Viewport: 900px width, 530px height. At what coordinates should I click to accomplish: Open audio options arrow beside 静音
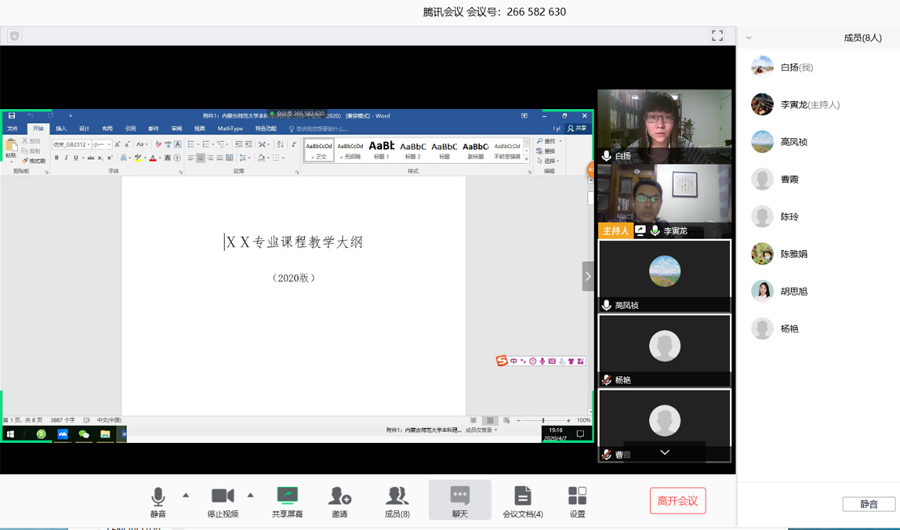click(x=185, y=495)
